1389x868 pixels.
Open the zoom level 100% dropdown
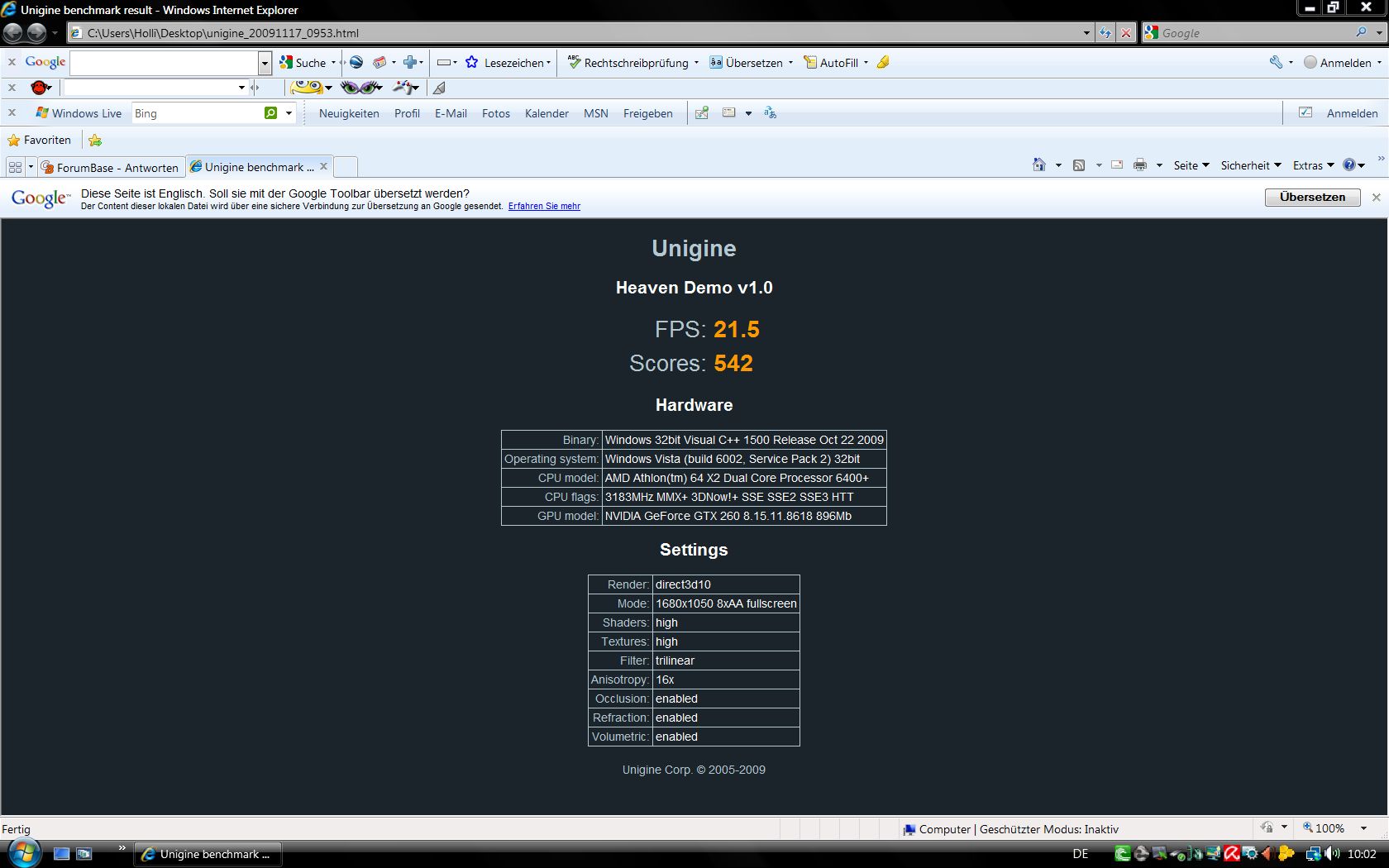pos(1363,828)
